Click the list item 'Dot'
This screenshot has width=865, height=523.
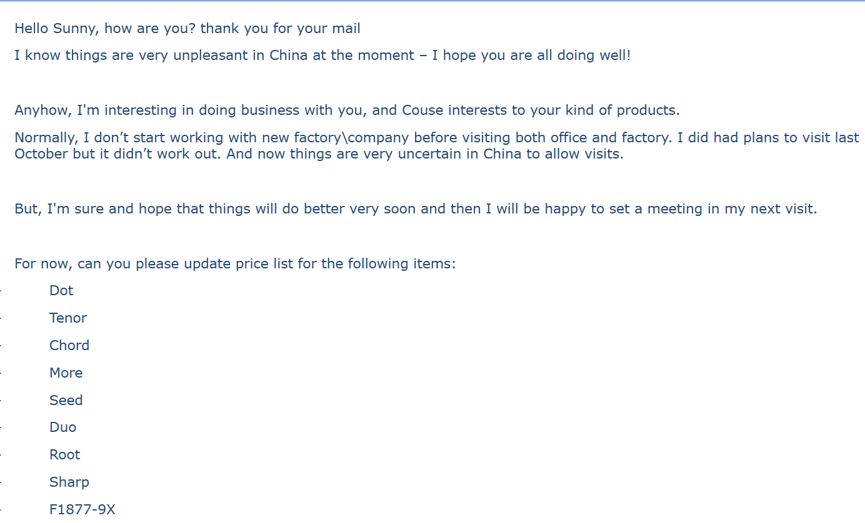(x=61, y=291)
